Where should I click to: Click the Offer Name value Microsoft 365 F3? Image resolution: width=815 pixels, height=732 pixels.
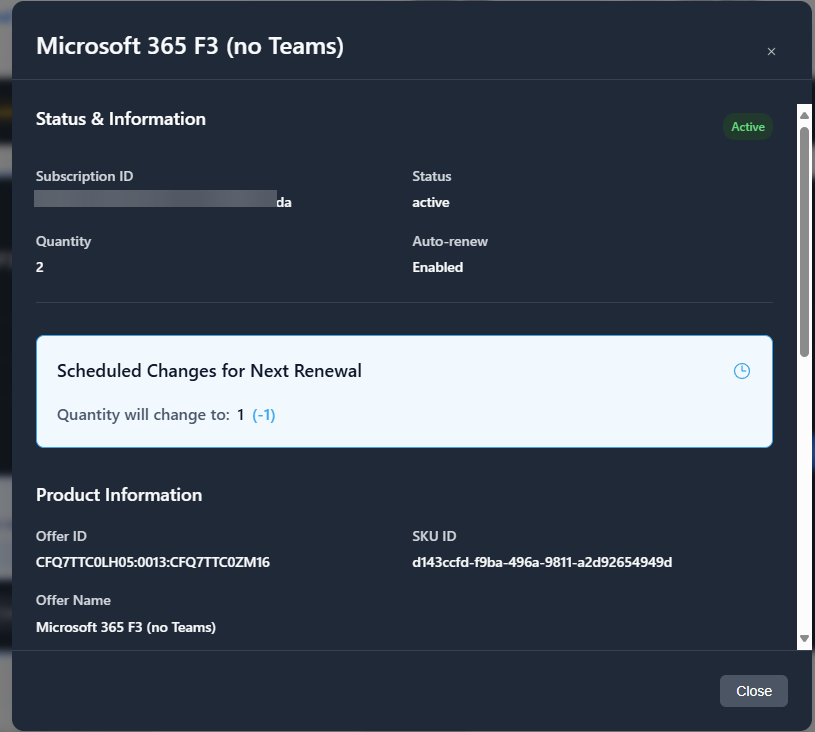126,628
